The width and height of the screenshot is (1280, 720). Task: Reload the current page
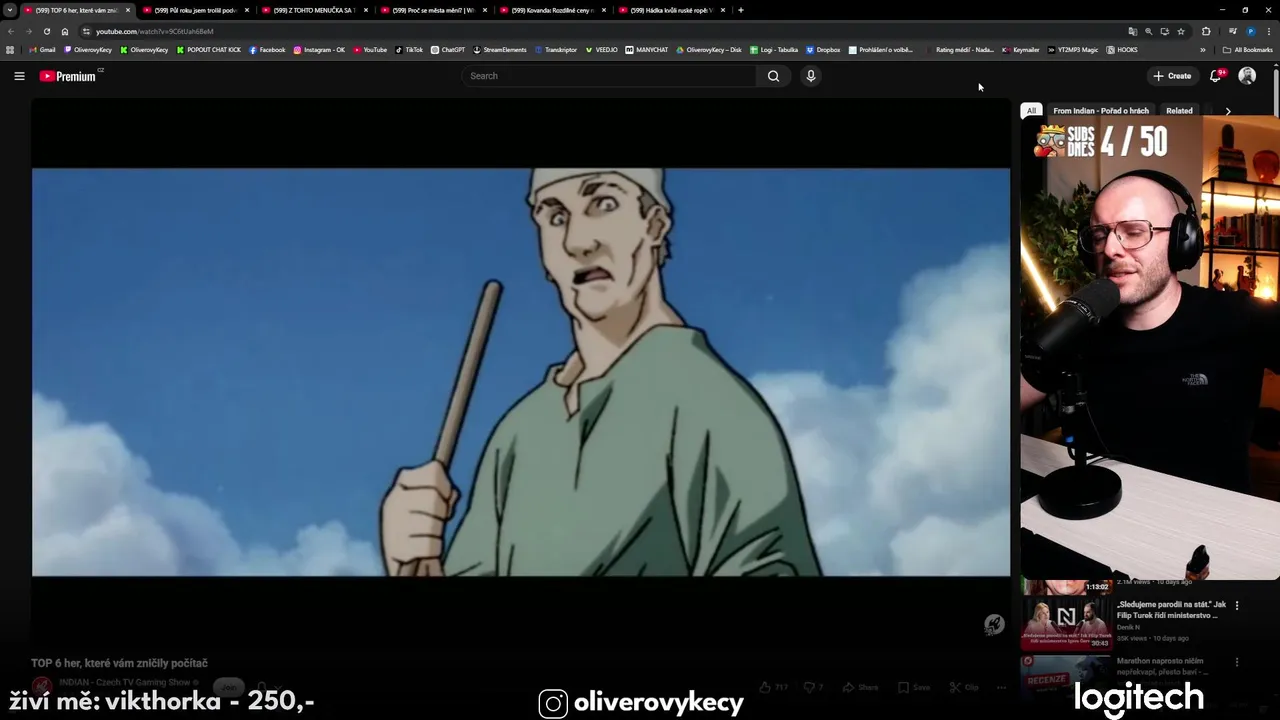click(x=47, y=31)
